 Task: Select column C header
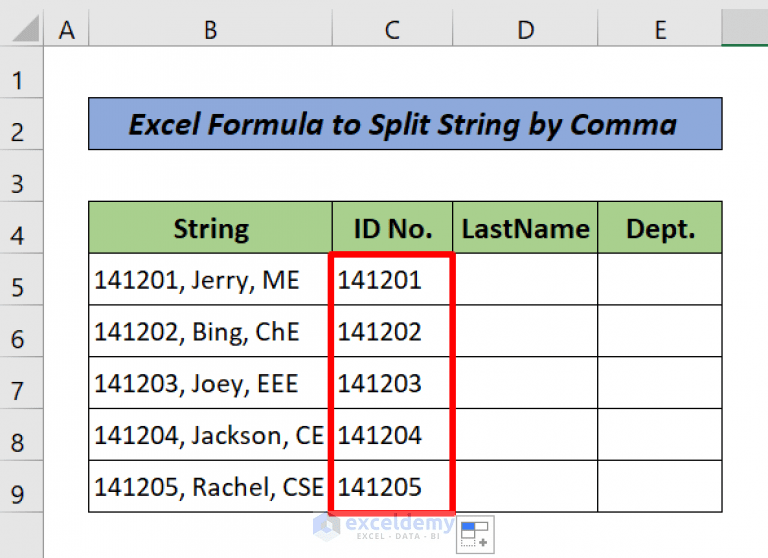[392, 29]
